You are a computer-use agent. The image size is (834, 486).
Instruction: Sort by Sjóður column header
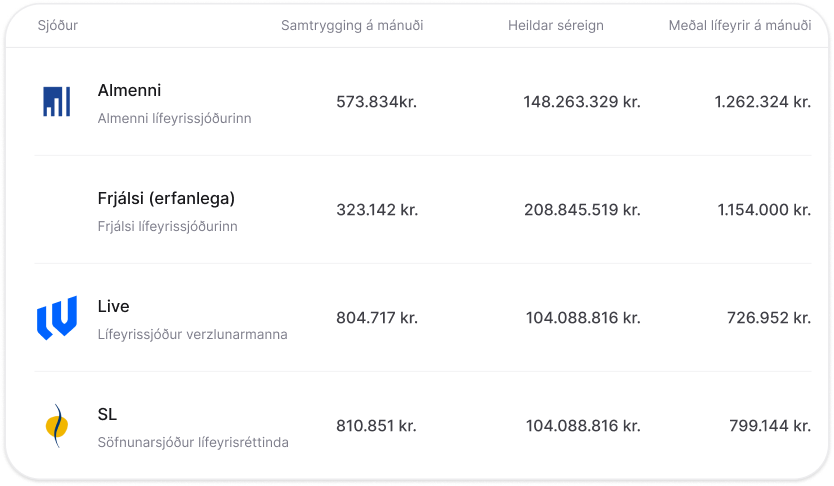point(57,25)
